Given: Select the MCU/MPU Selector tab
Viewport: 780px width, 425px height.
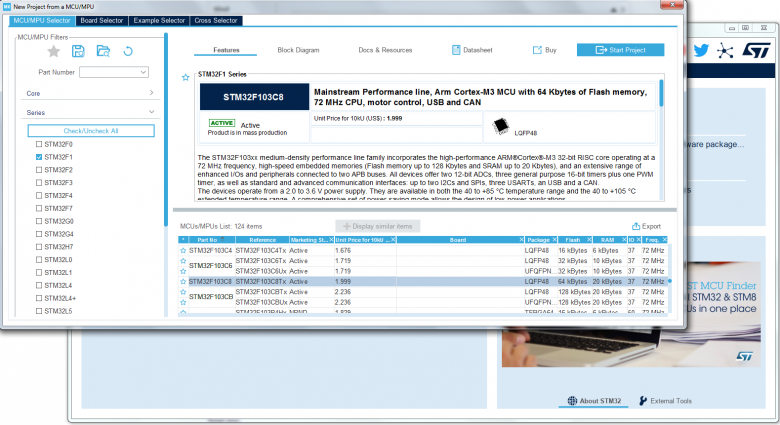Looking at the screenshot, I should 42,20.
